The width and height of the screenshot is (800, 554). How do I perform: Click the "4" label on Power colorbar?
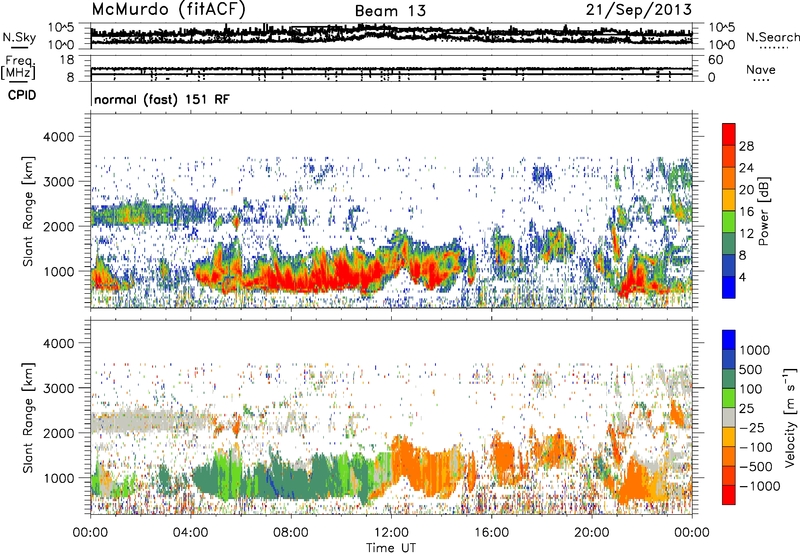click(x=742, y=278)
